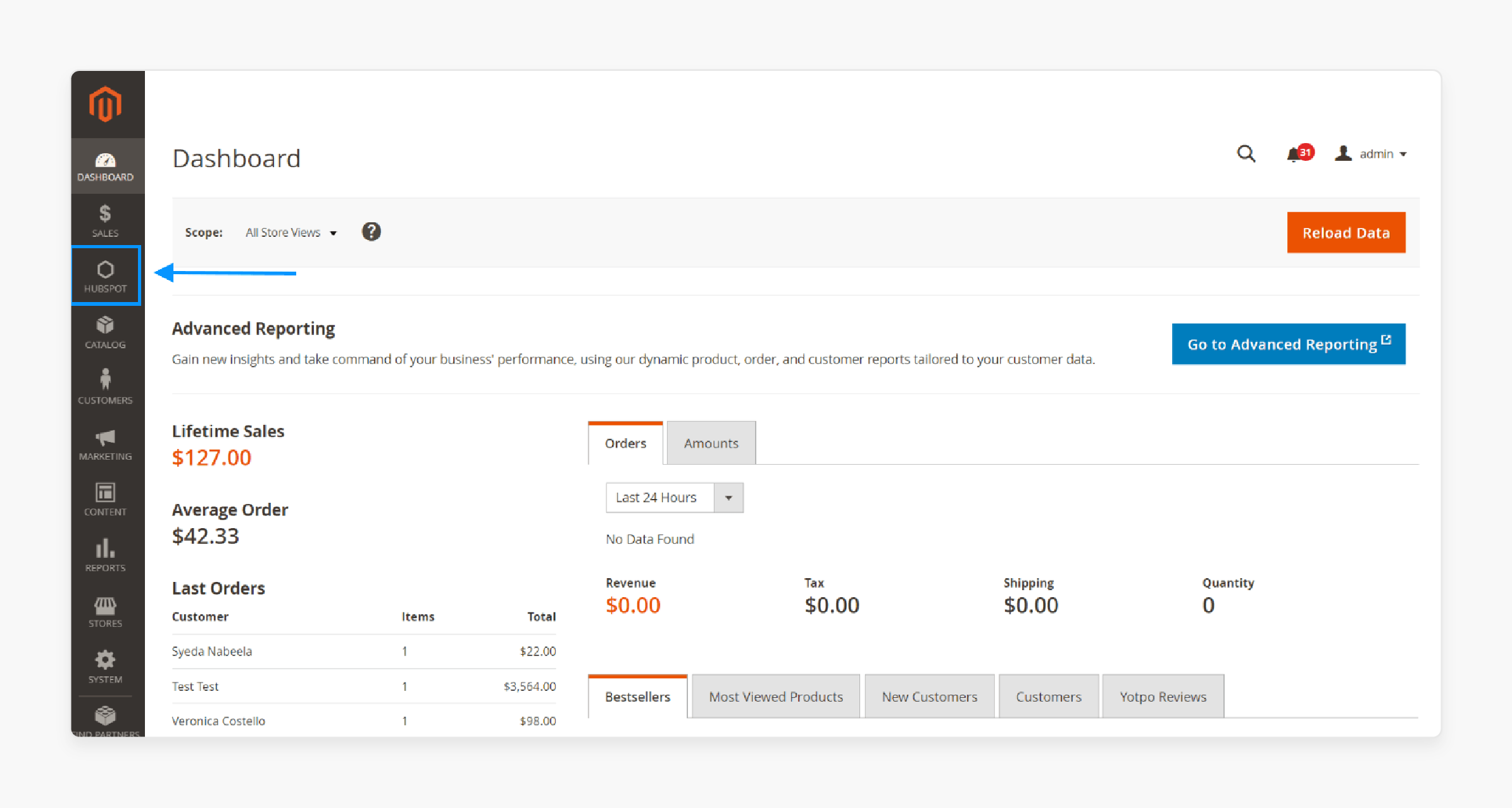Click the Quantity 0 value

[x=1209, y=605]
